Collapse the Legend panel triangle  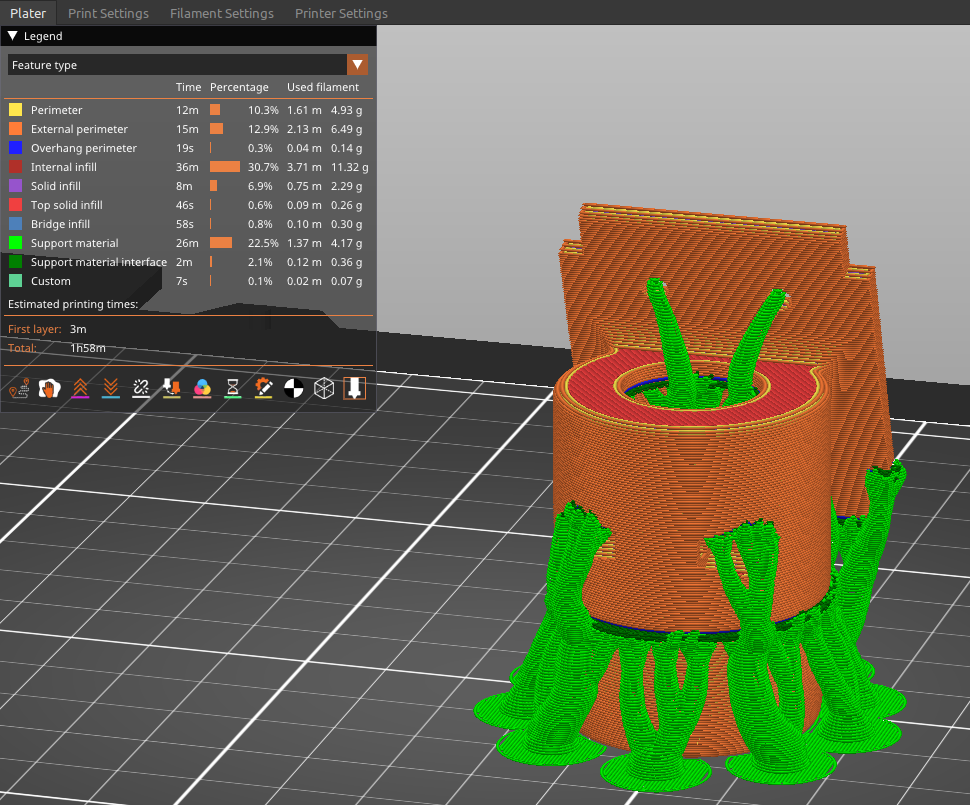(x=12, y=36)
